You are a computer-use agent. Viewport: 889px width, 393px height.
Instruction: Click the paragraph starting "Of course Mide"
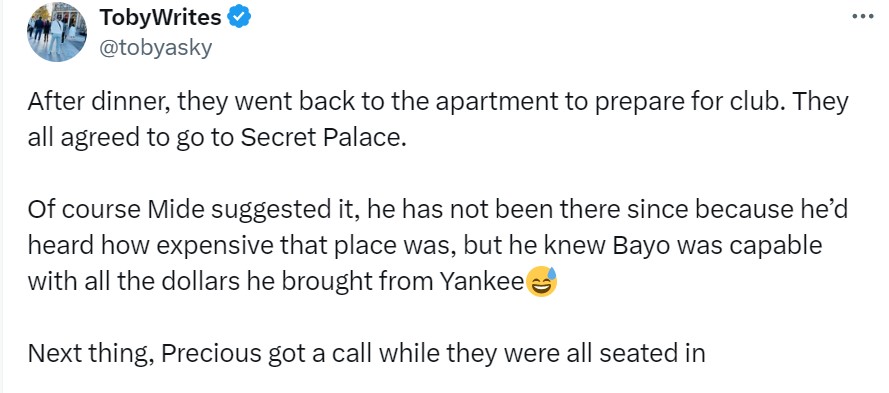tap(437, 246)
